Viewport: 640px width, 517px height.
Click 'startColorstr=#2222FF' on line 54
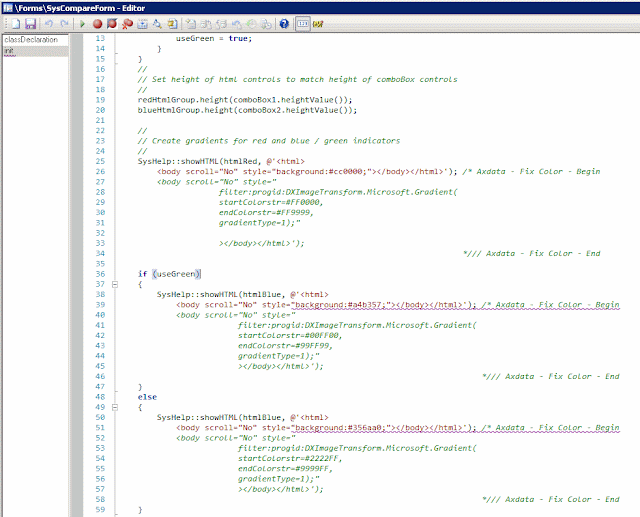click(x=290, y=458)
